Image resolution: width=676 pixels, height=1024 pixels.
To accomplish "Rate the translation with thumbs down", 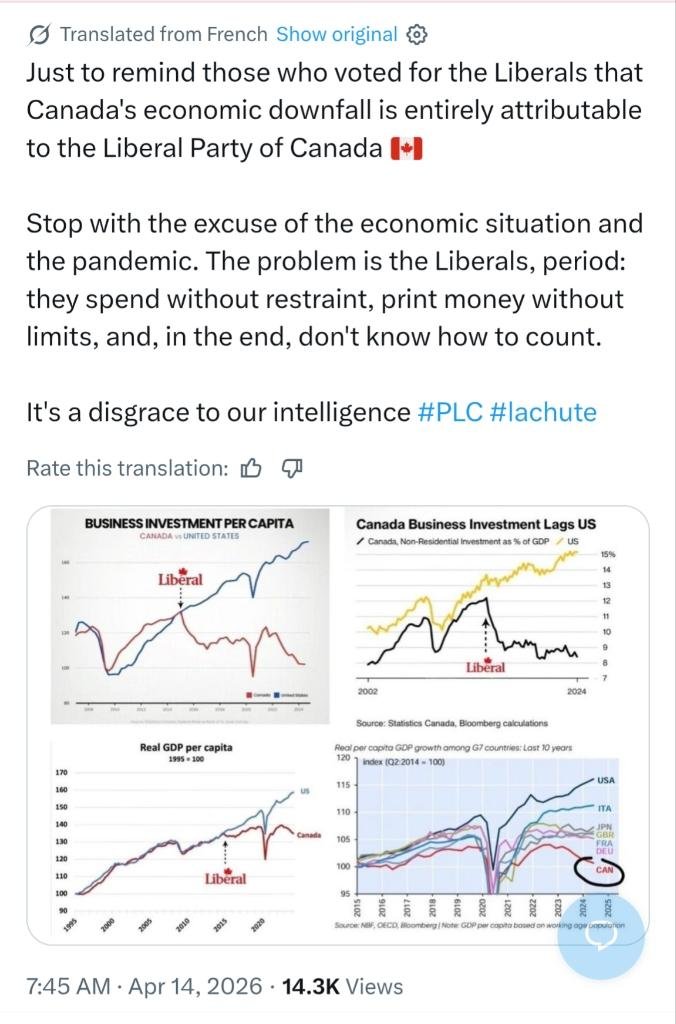I will [x=292, y=468].
